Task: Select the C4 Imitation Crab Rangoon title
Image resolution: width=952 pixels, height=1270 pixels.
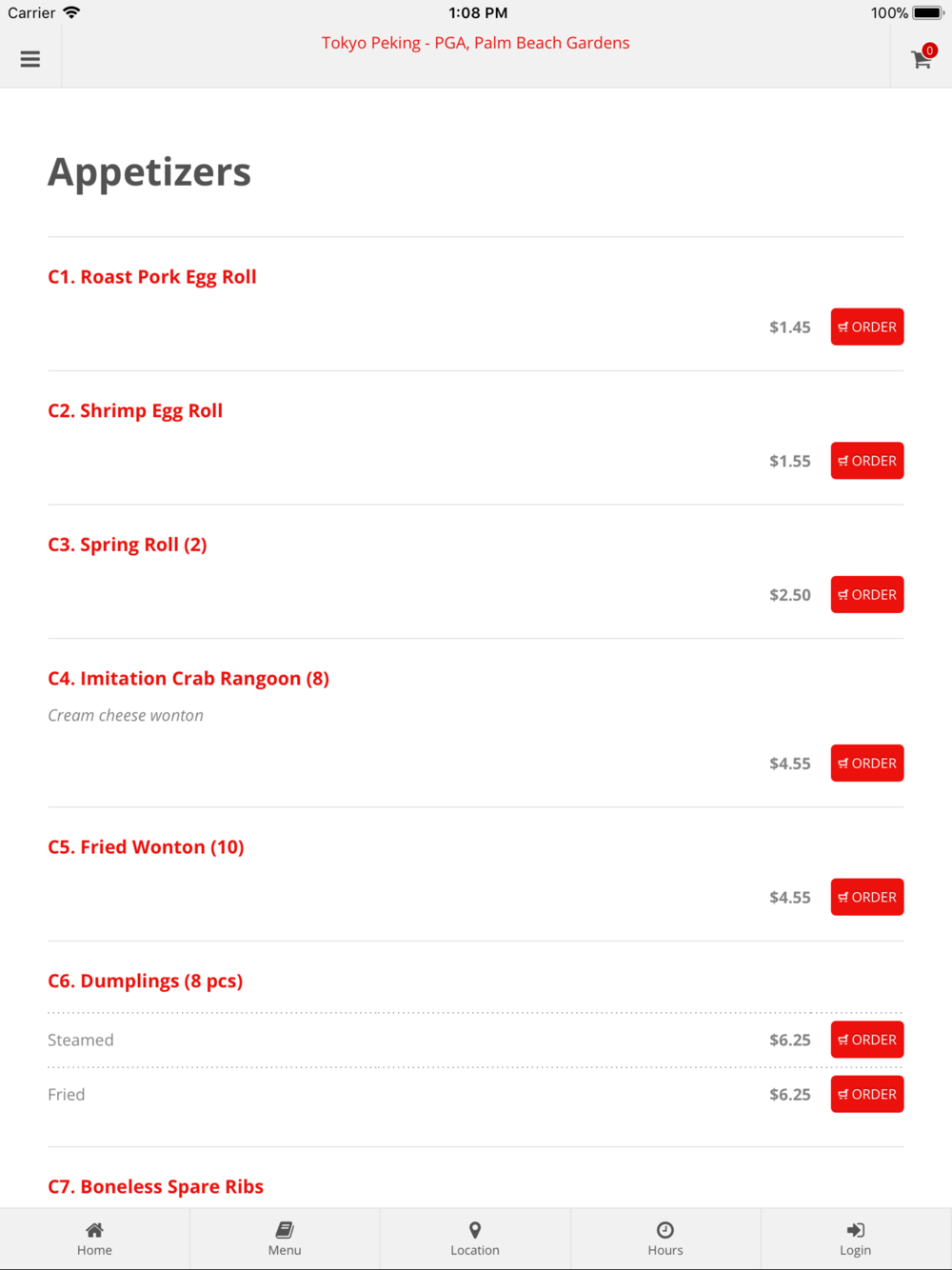Action: coord(188,678)
